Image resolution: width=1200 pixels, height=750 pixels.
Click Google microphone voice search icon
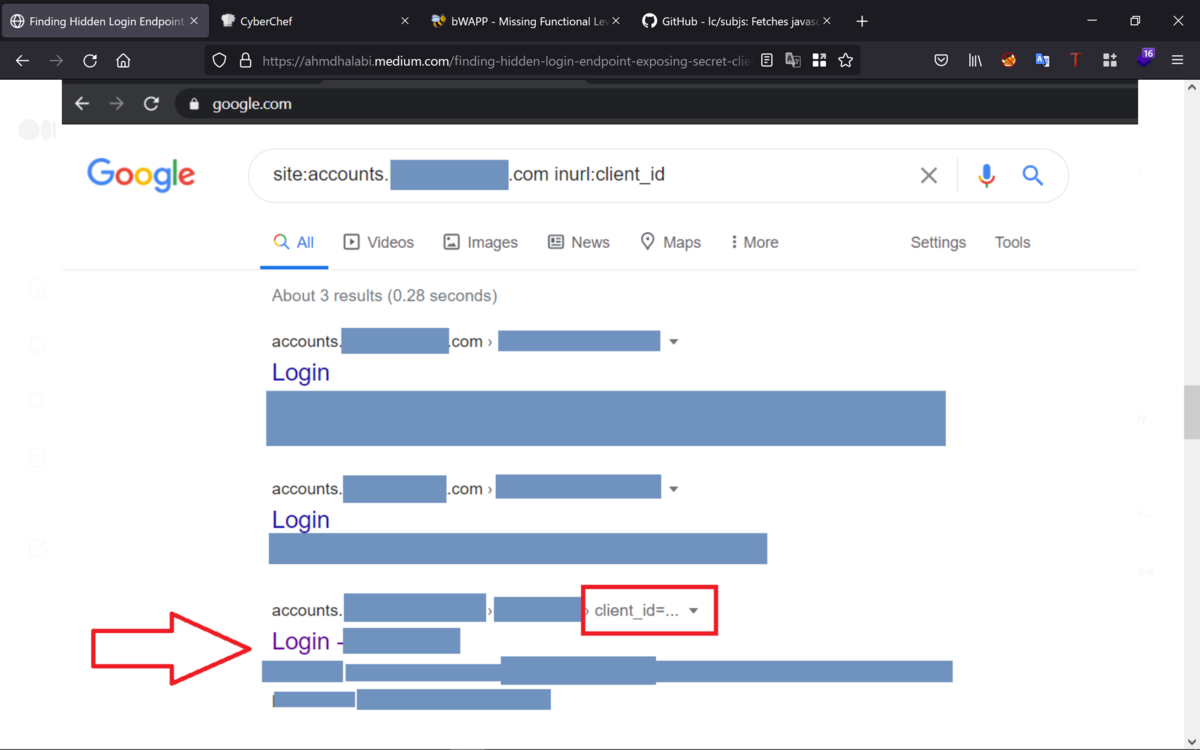[986, 175]
